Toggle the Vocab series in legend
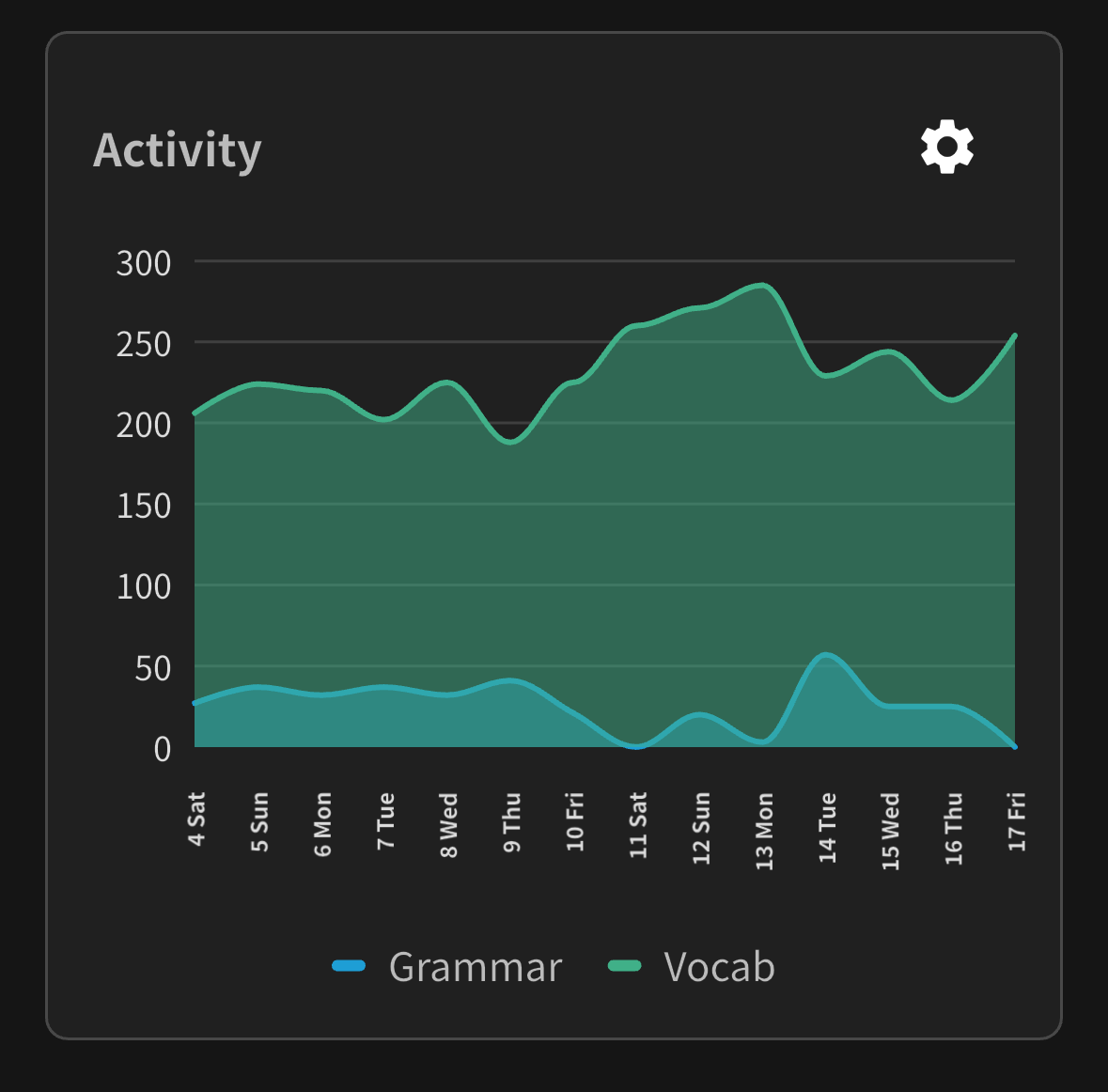The image size is (1108, 1092). tap(719, 967)
